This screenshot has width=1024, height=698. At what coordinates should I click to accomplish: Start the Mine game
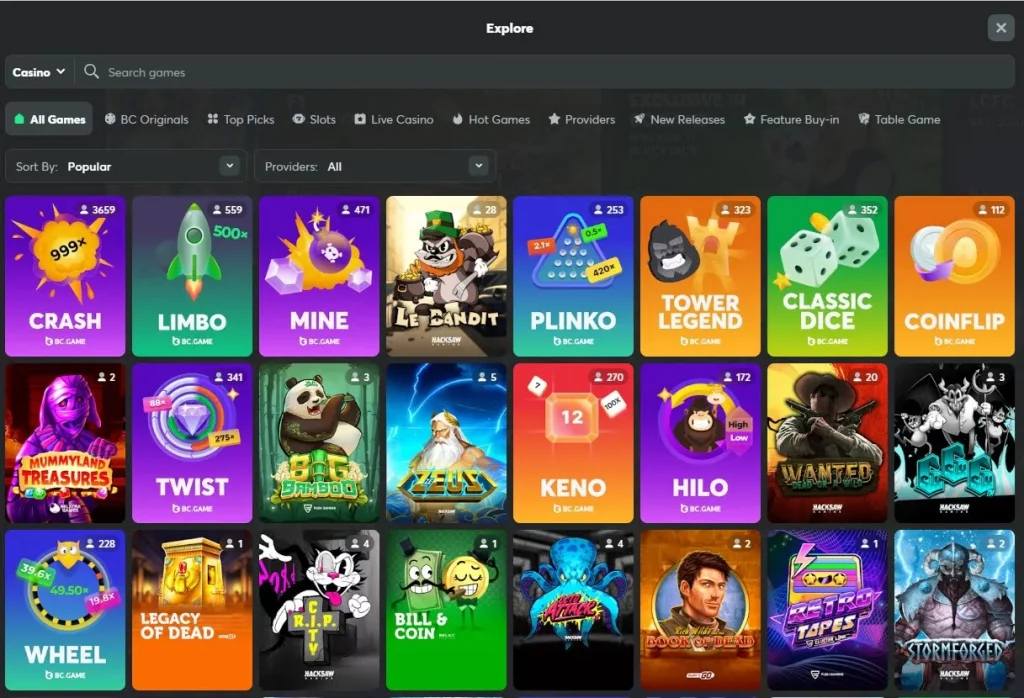pyautogui.click(x=319, y=276)
